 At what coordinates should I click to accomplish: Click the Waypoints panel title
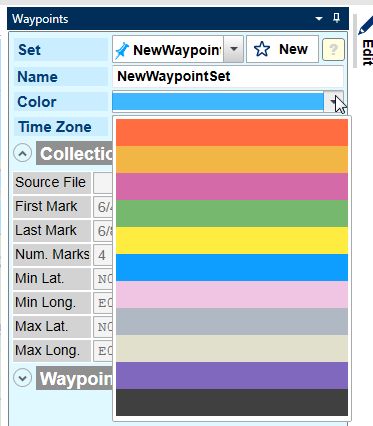tap(40, 19)
